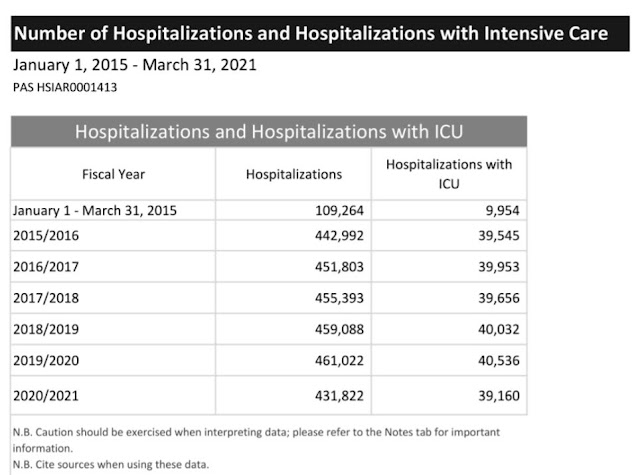
Task: Click the 2015/2016 fiscal year cell
Action: pyautogui.click(x=113, y=236)
